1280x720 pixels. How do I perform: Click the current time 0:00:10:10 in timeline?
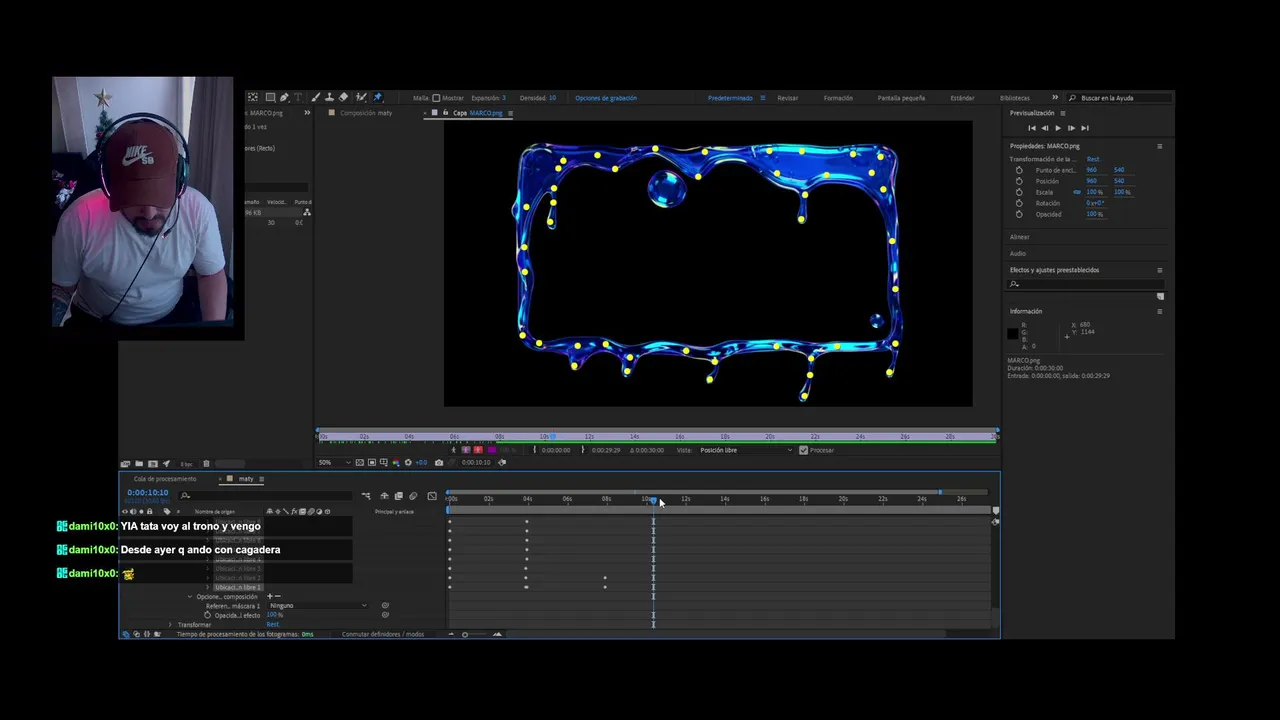(148, 493)
